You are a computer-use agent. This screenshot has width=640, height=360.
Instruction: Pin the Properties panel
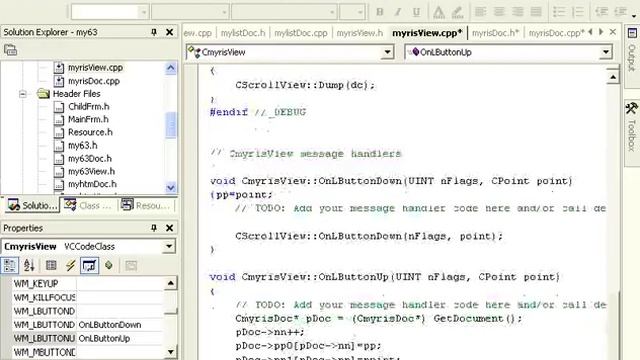coord(154,228)
